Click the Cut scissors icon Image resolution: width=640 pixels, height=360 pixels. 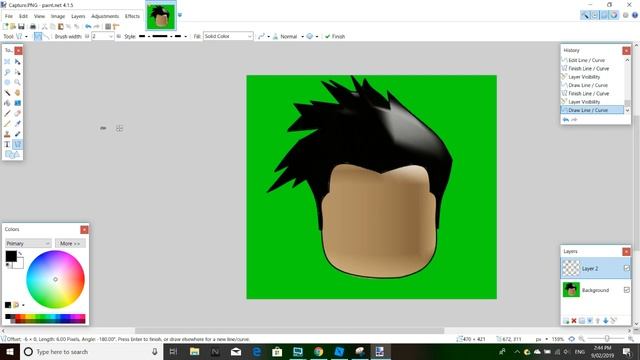(44, 27)
